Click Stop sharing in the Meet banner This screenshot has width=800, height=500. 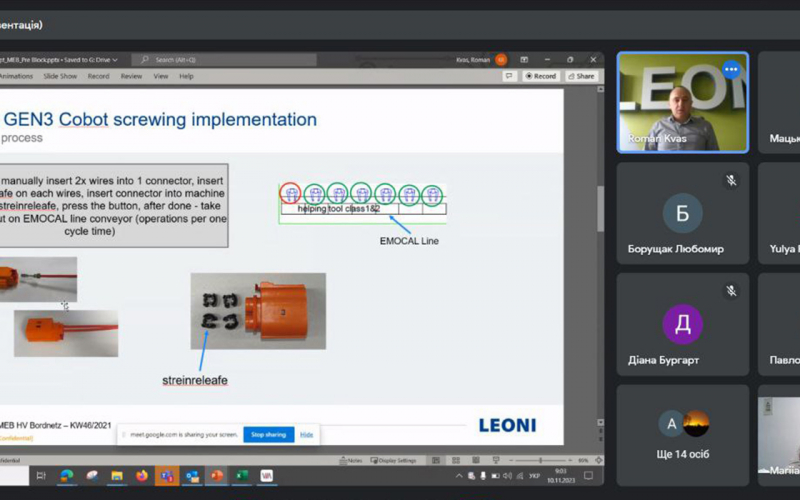pyautogui.click(x=268, y=435)
